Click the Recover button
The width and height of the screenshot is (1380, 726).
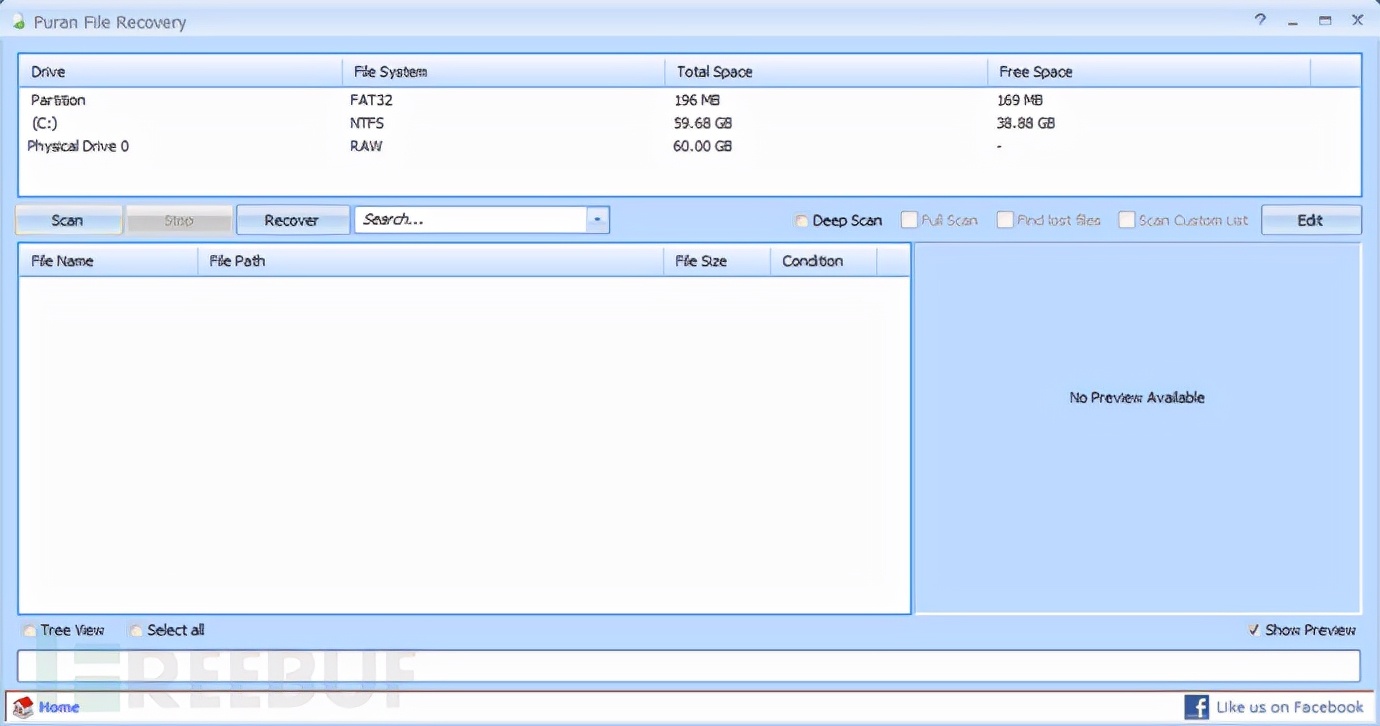tap(292, 220)
